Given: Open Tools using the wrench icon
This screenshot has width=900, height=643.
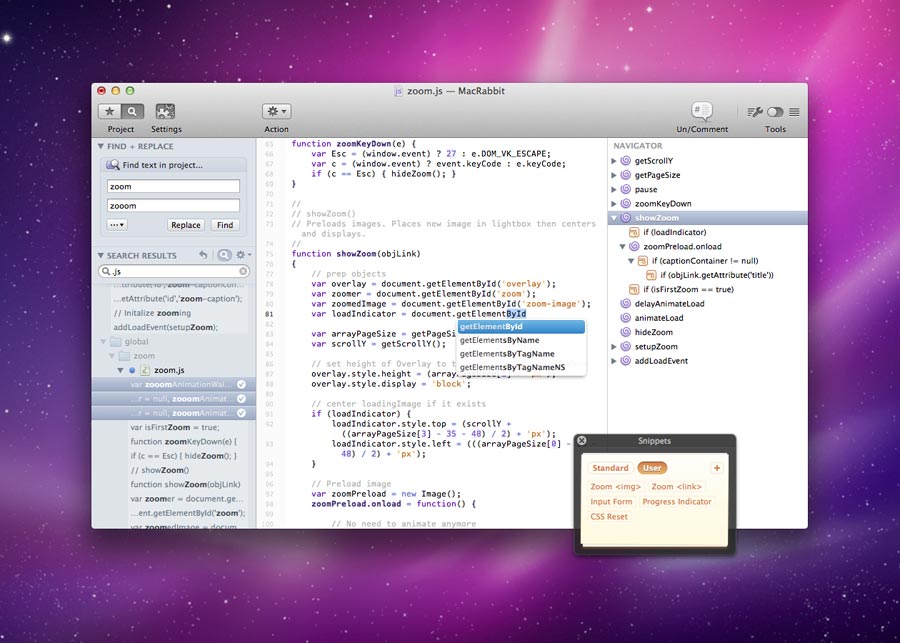Looking at the screenshot, I should (x=757, y=110).
